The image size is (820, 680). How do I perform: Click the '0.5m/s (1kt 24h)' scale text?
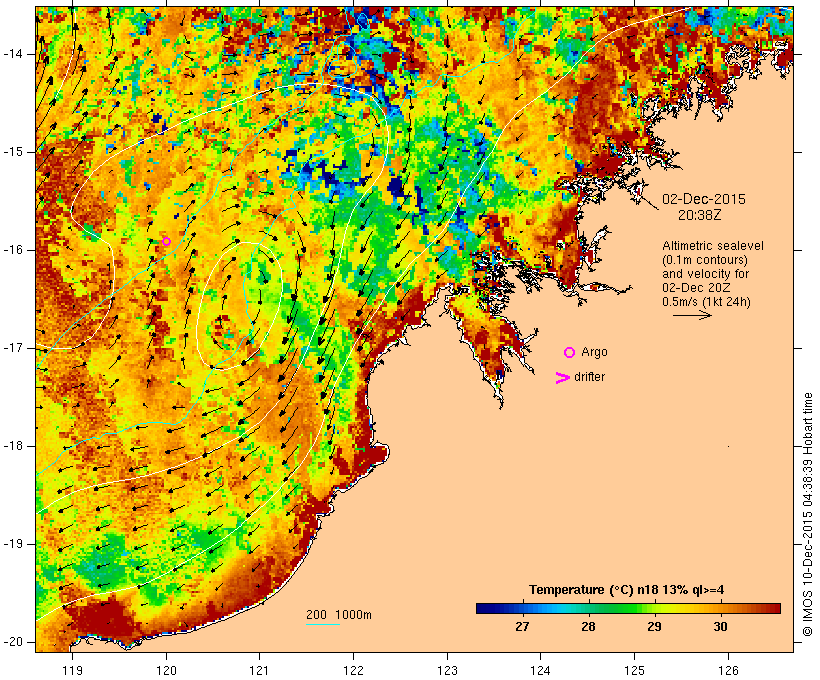[706, 302]
